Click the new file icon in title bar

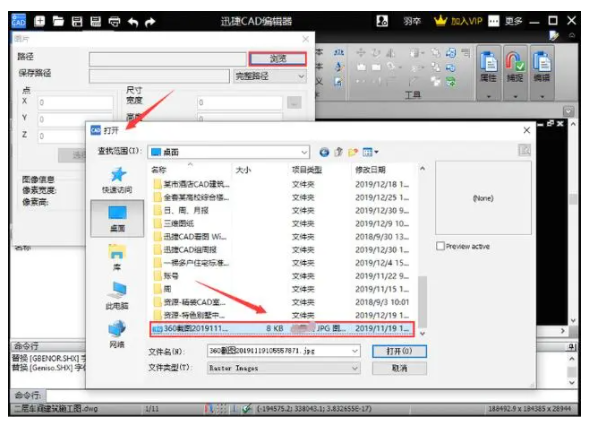click(x=40, y=21)
